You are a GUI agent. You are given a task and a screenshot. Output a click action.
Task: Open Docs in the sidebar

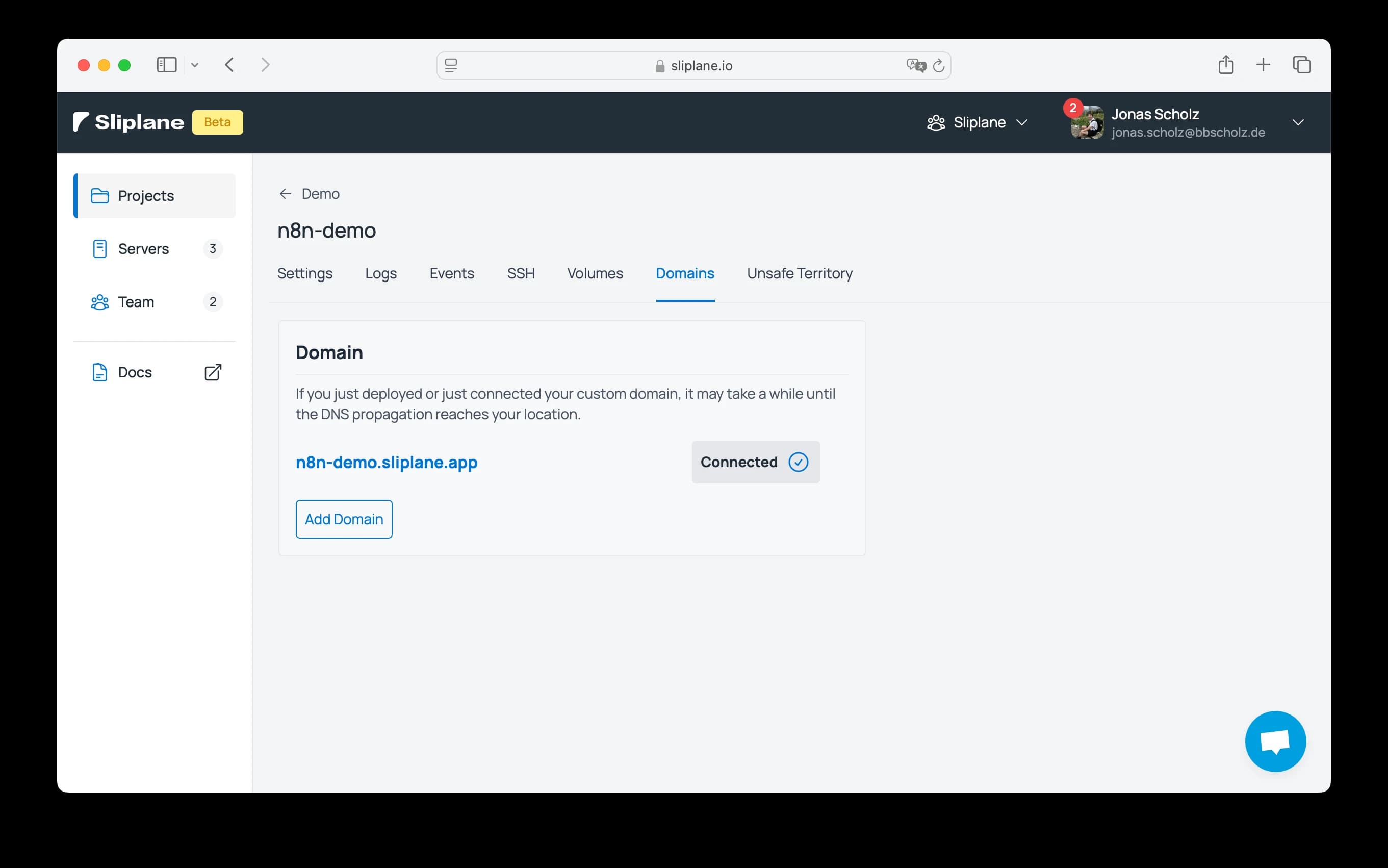(155, 373)
